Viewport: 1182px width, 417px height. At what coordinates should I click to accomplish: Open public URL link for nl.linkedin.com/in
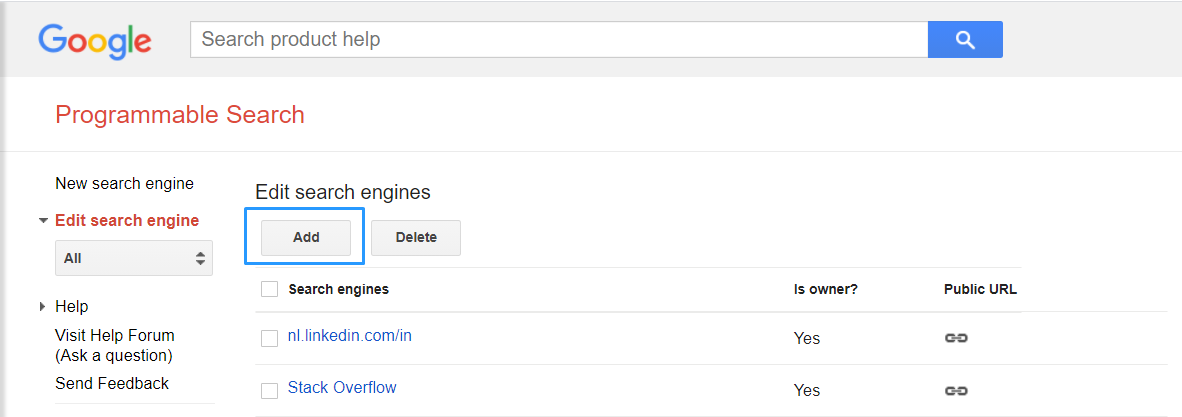[956, 338]
